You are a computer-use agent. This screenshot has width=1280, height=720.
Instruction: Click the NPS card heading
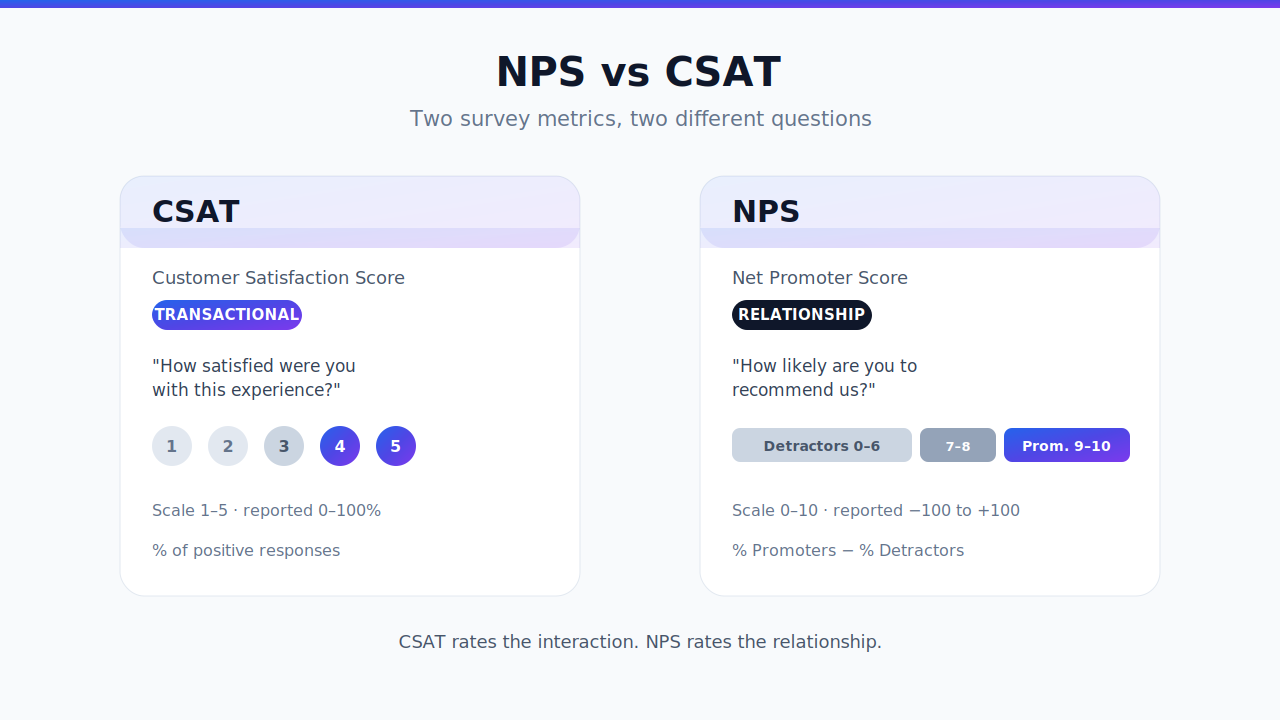[766, 212]
